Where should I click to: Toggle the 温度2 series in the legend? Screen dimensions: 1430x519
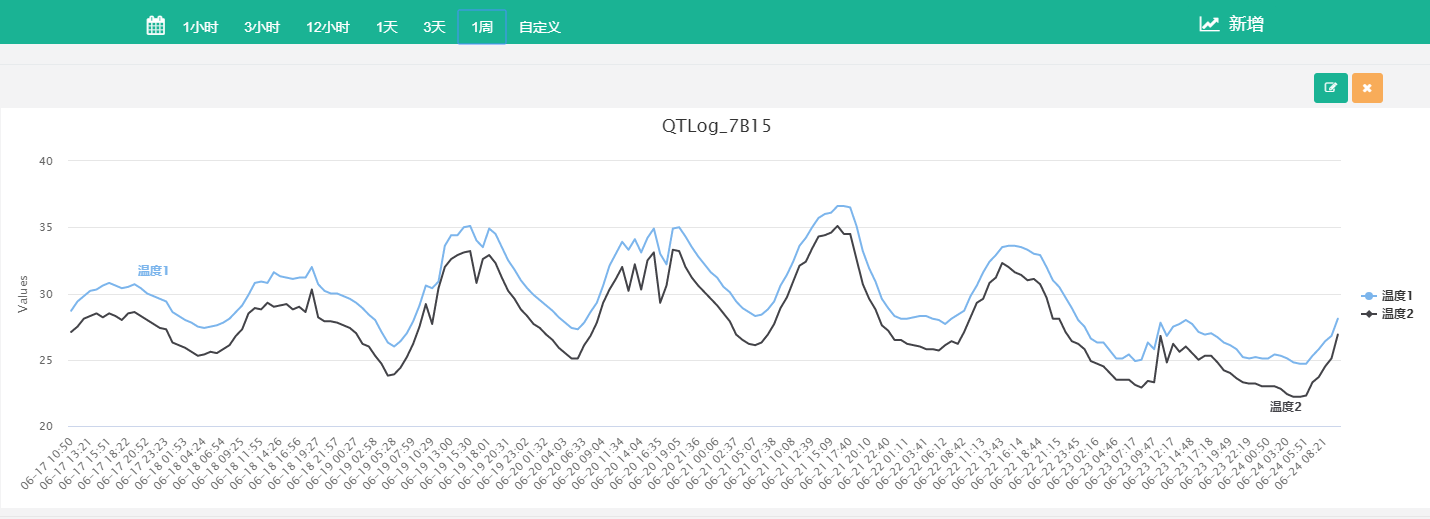[x=1397, y=314]
